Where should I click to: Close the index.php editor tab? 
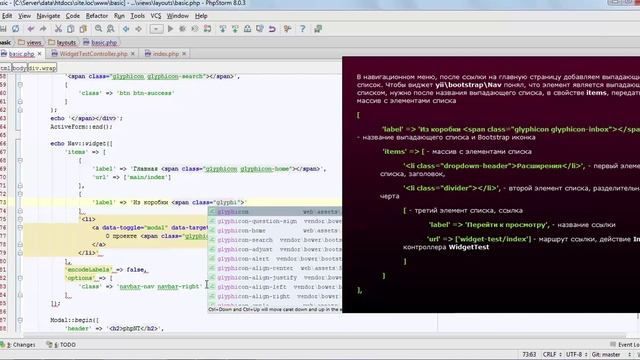point(184,54)
